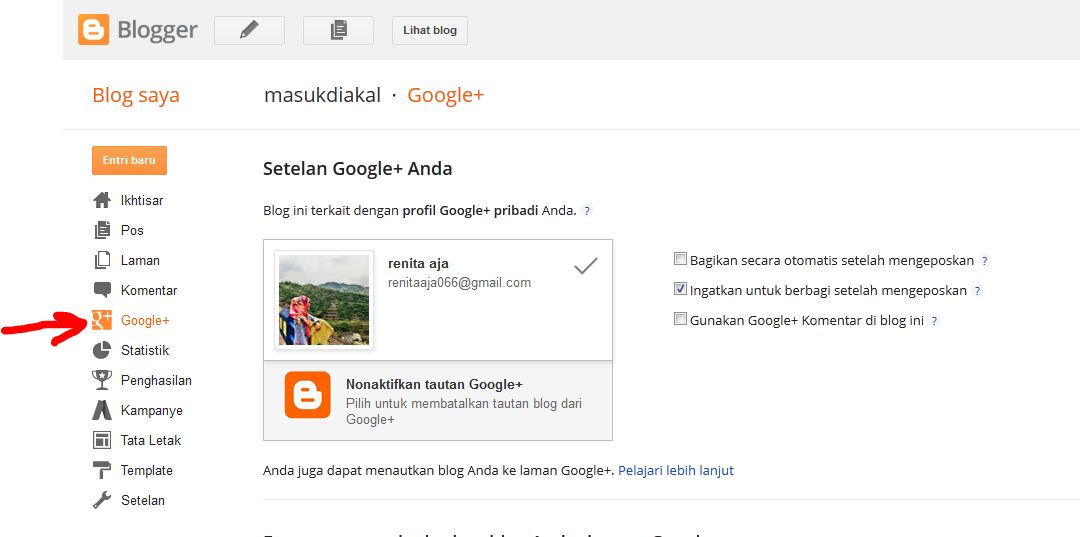Screen dimensions: 1080x537
Task: Enable Gunakan Google+ Komentar di blog ini
Action: pyautogui.click(x=681, y=319)
